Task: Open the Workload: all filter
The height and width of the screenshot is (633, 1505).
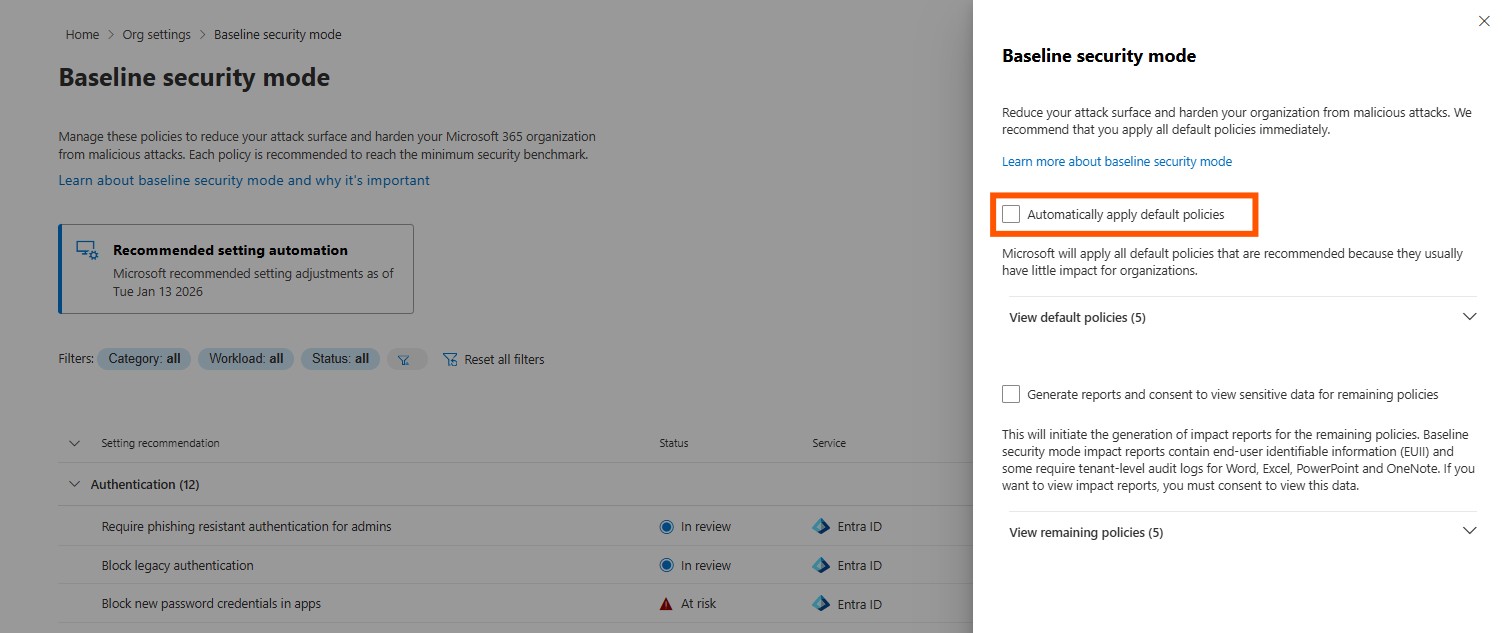Action: 245,359
